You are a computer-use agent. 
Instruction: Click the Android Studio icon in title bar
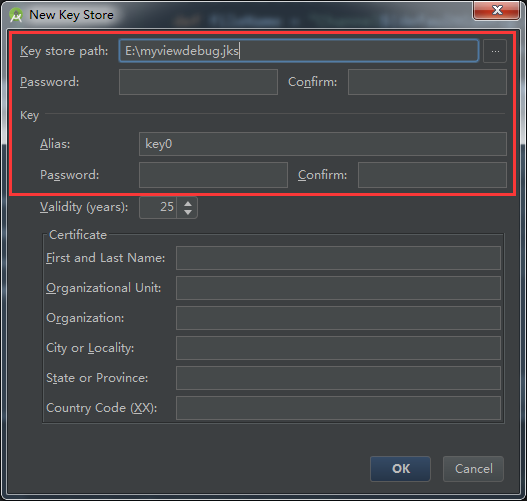16,15
